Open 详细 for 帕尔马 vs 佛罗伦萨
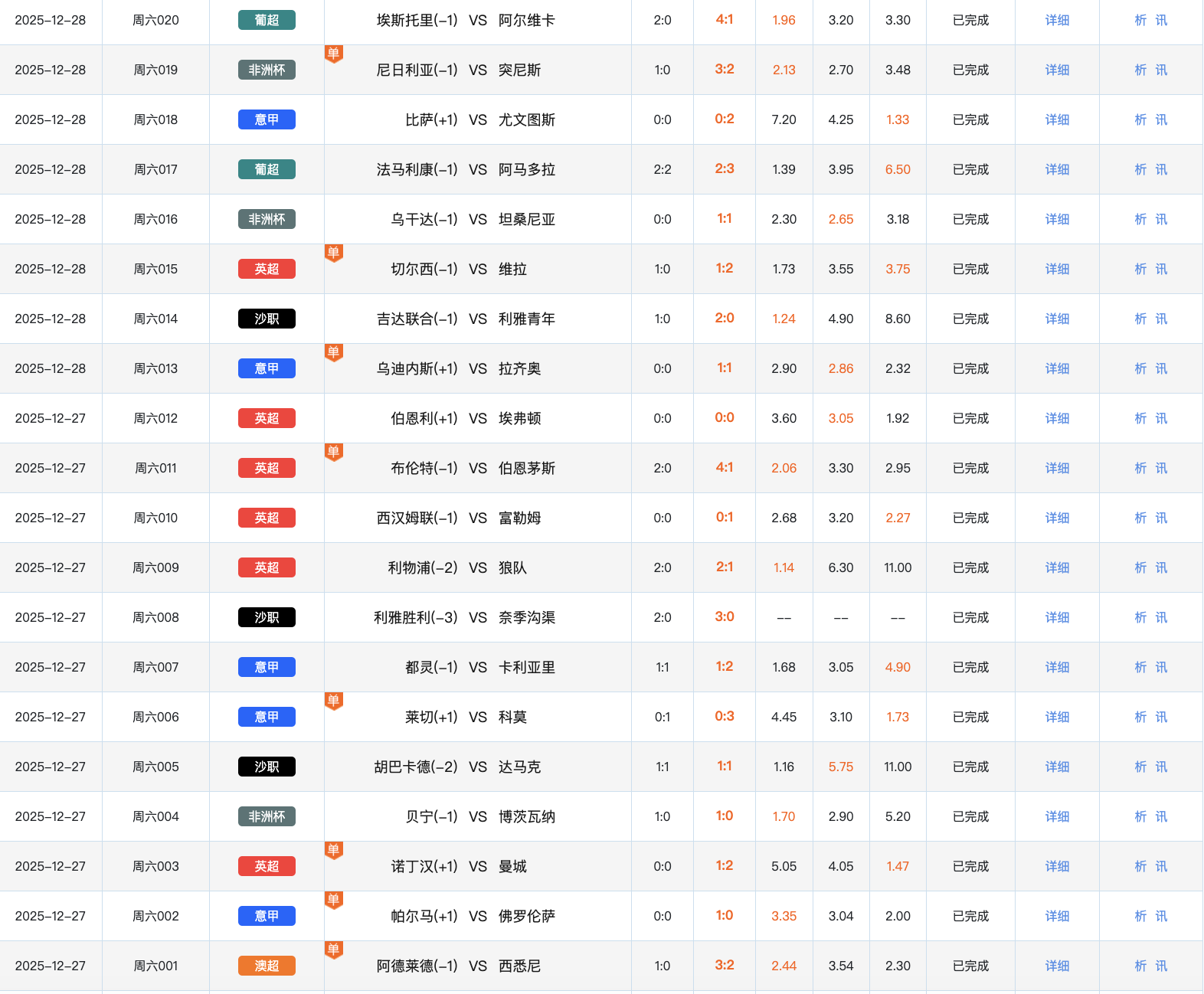The image size is (1204, 994). click(1057, 916)
